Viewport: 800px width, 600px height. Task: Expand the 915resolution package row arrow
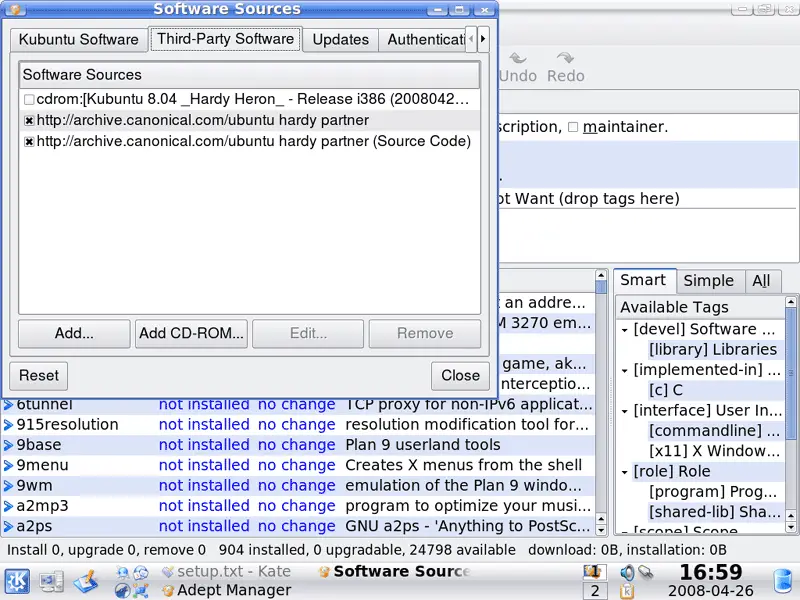8,424
